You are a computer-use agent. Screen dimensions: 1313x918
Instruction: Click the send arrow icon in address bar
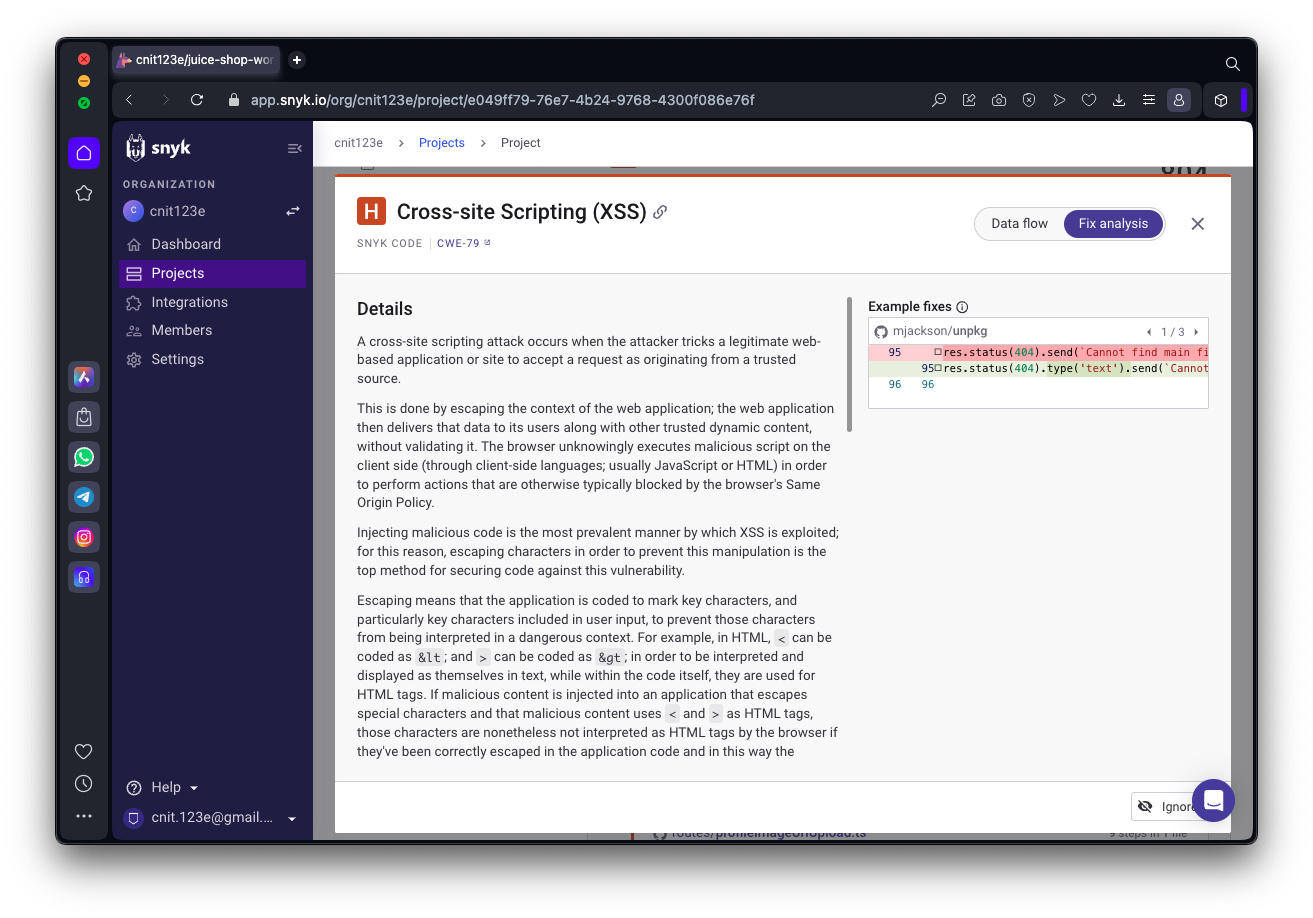click(1059, 100)
